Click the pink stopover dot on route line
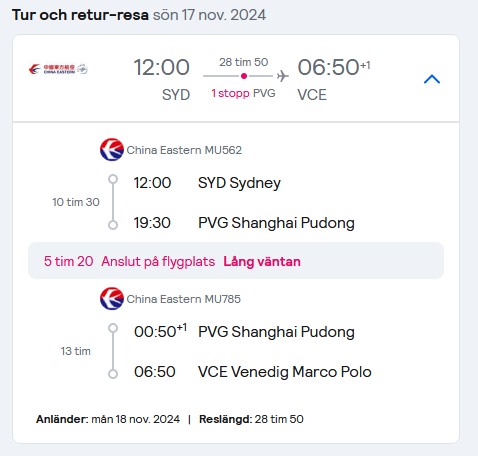The width and height of the screenshot is (478, 456). pyautogui.click(x=244, y=76)
